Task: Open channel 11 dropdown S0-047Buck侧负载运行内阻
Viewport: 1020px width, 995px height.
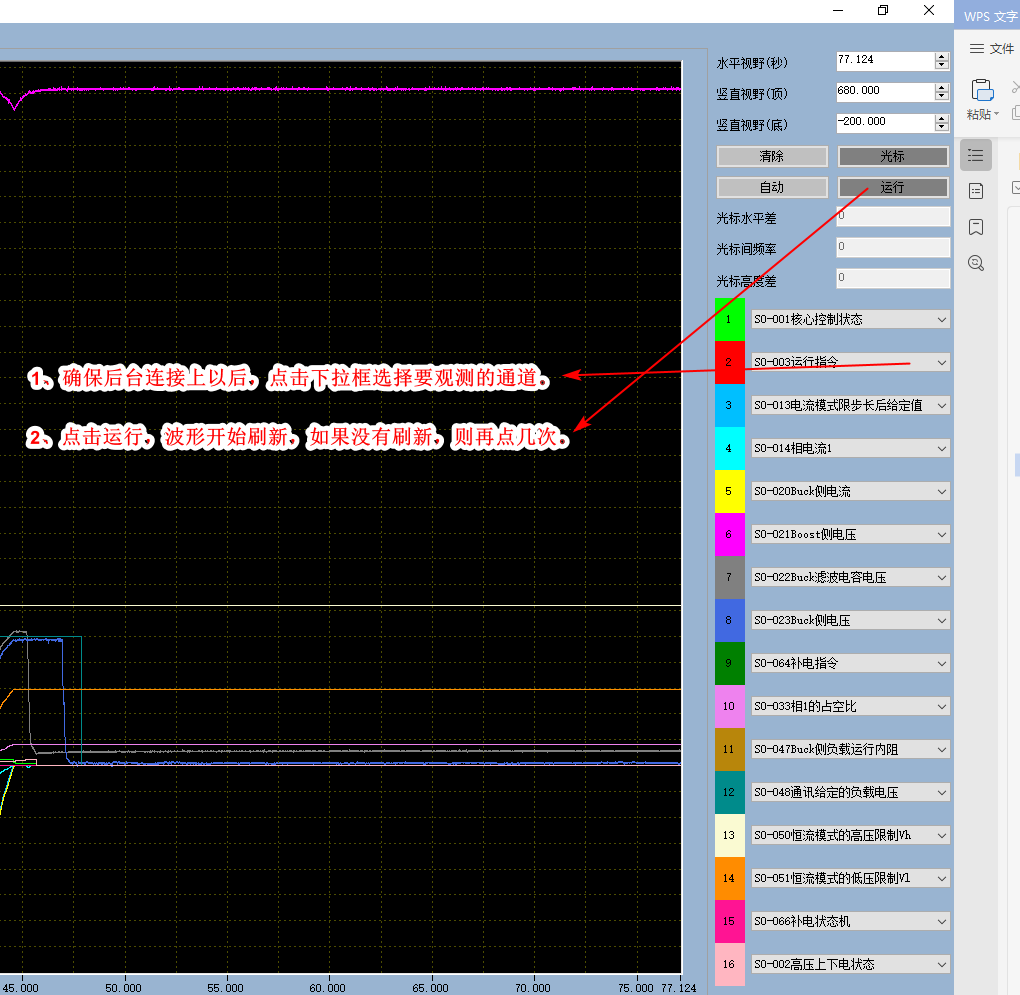Action: 850,749
